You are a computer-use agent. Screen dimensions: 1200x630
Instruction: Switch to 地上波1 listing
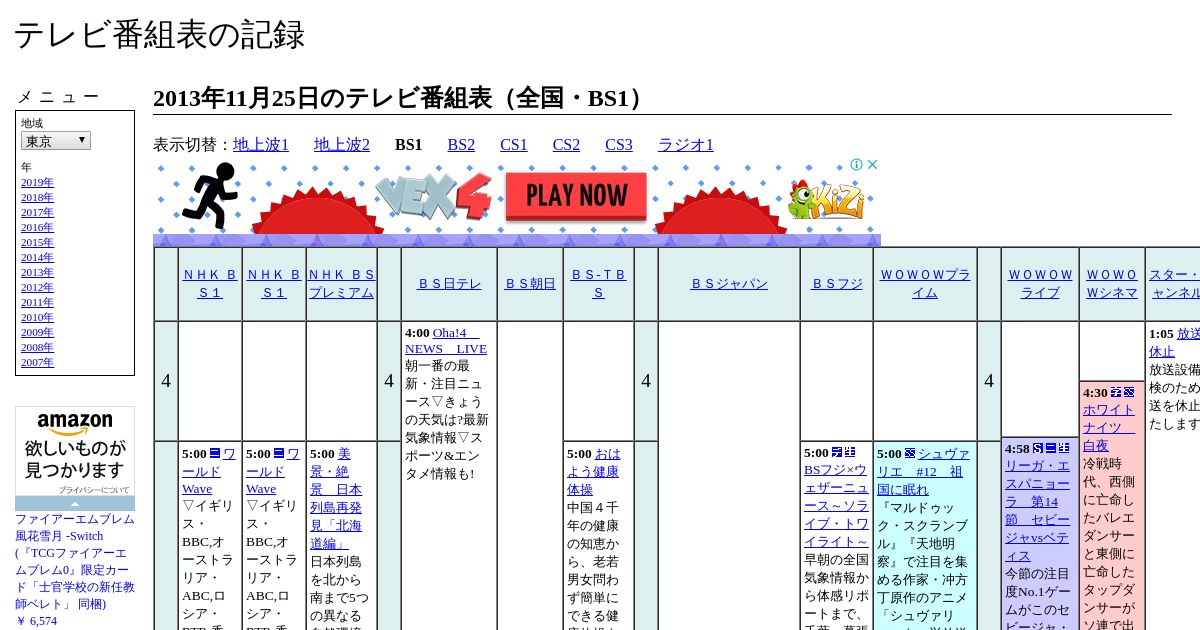[x=261, y=145]
